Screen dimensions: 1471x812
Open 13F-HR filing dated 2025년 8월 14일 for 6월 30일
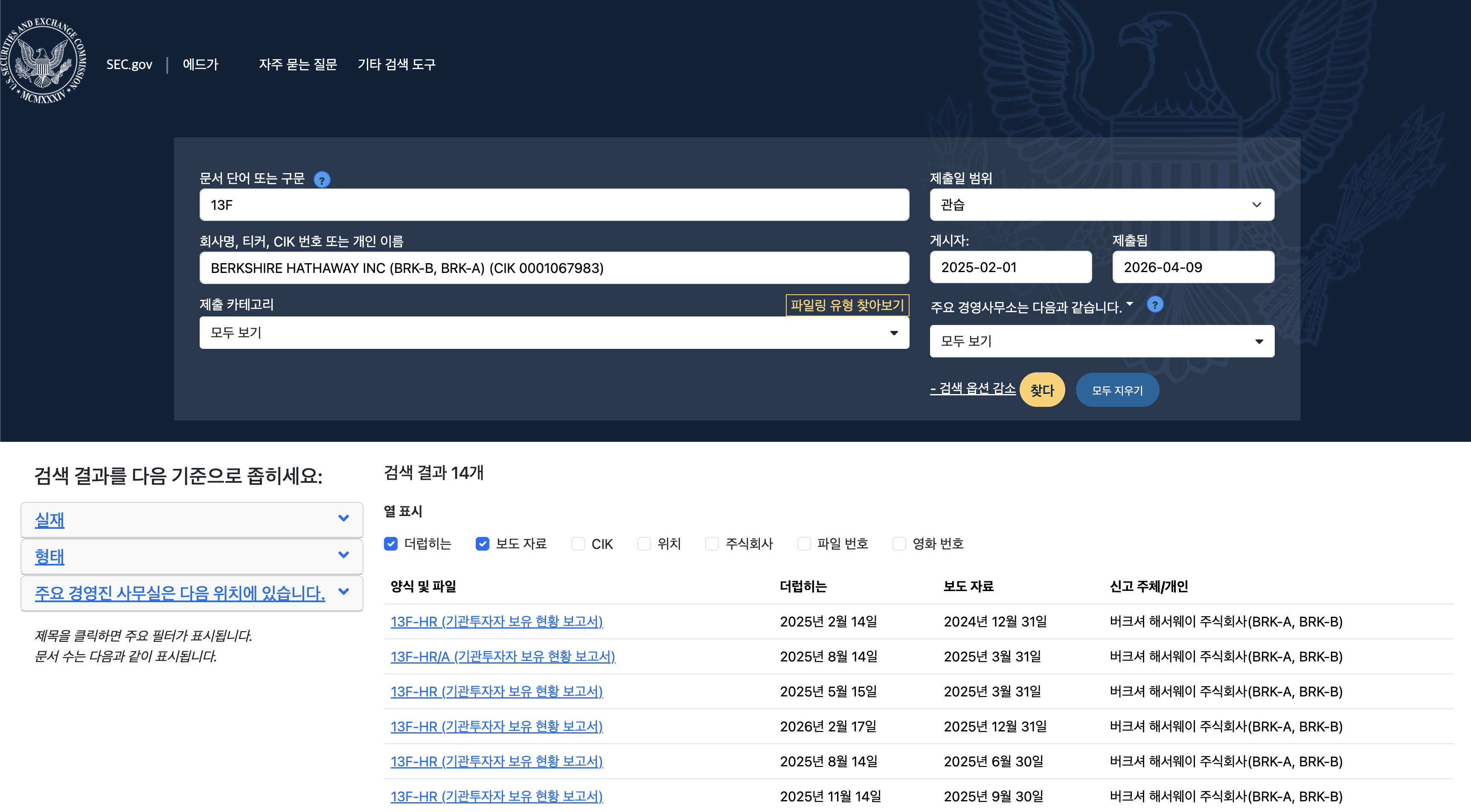496,761
